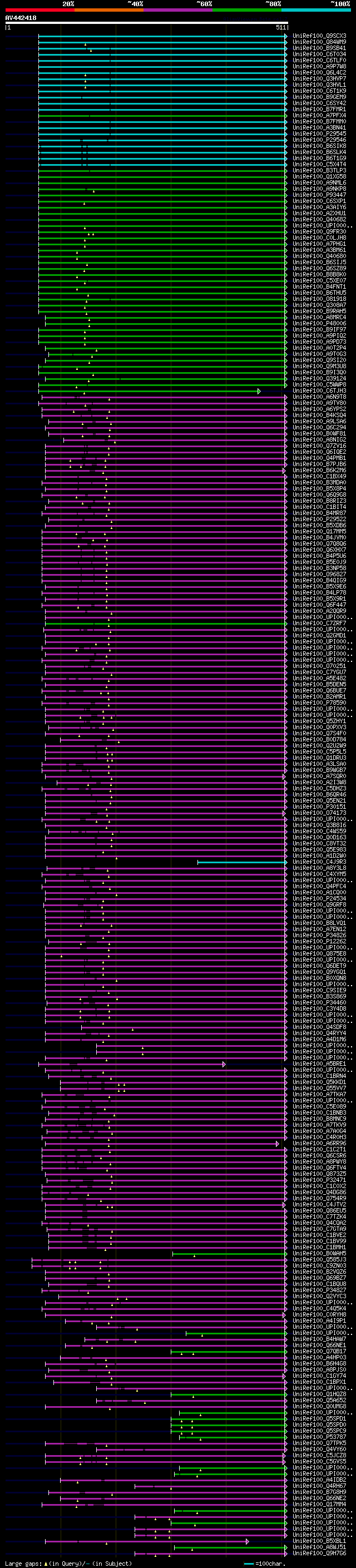
Task: Select the UniRef100_C5XE07 label
Action: click(x=319, y=280)
